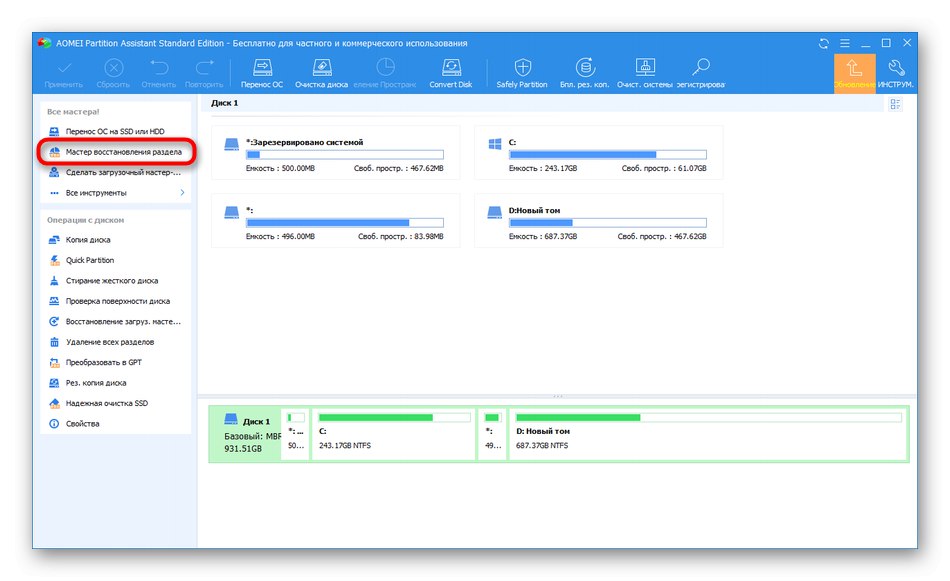The image size is (950, 581).
Task: Click the Операции с диском section header
Action: coord(85,221)
